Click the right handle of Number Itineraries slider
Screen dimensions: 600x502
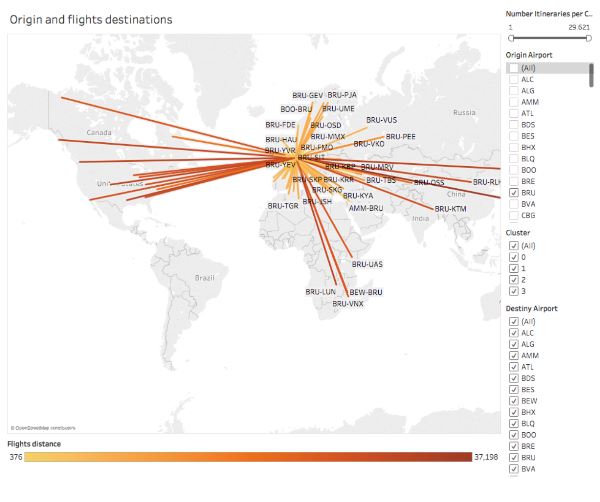coord(590,38)
